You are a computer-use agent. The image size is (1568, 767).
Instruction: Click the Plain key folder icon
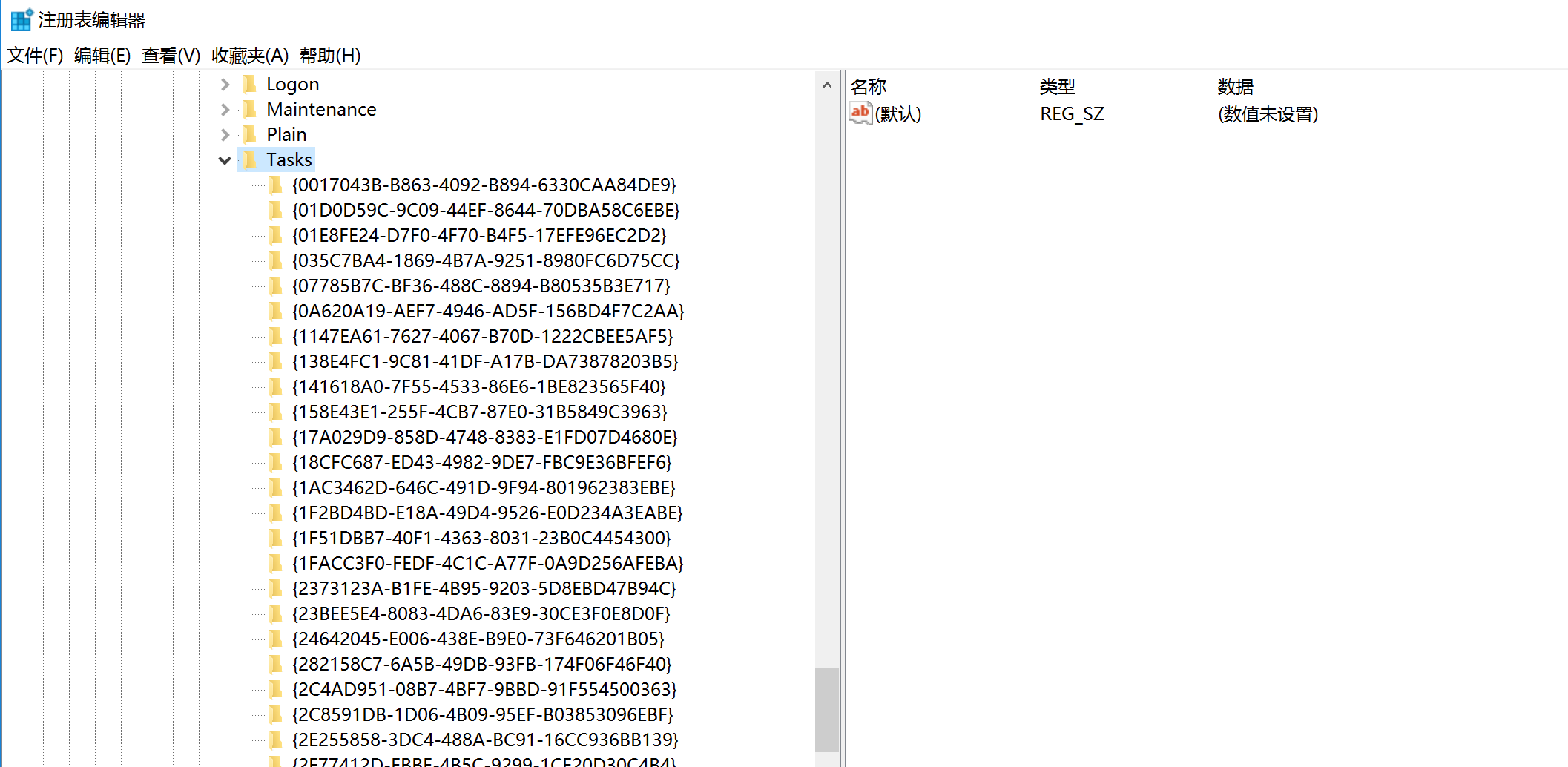coord(251,135)
